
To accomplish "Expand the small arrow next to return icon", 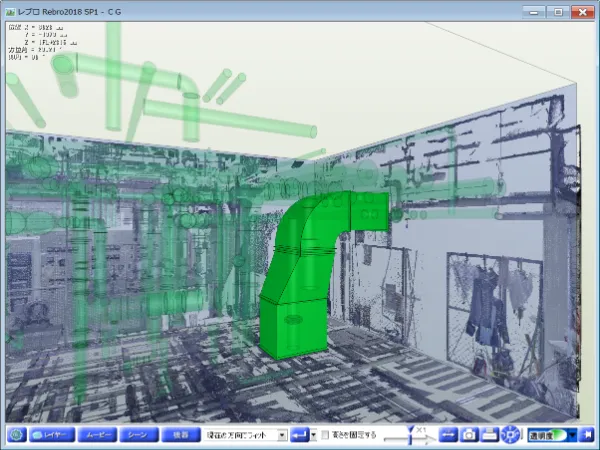I will pyautogui.click(x=313, y=435).
